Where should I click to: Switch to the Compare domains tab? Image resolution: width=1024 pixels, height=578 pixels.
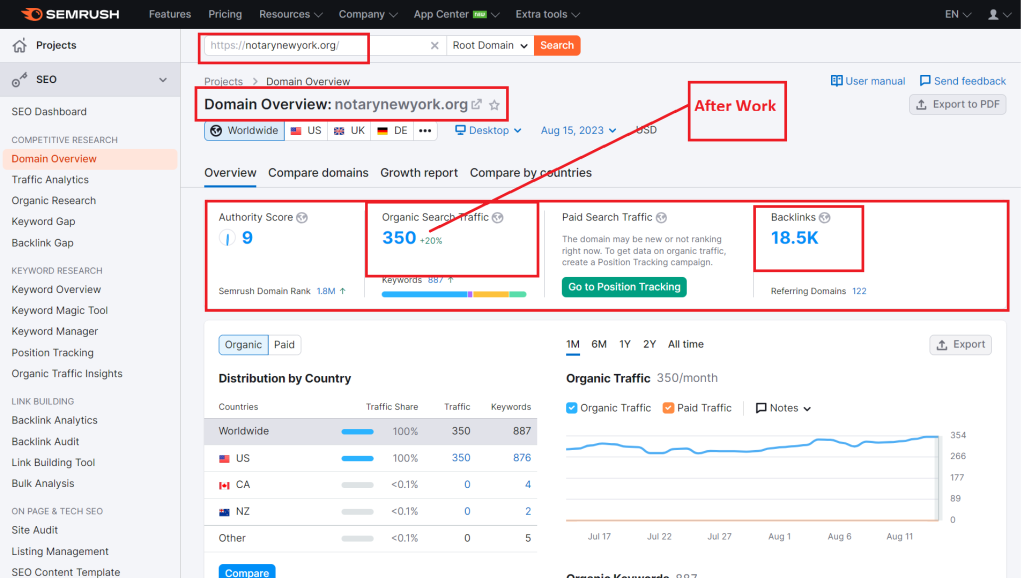point(318,172)
